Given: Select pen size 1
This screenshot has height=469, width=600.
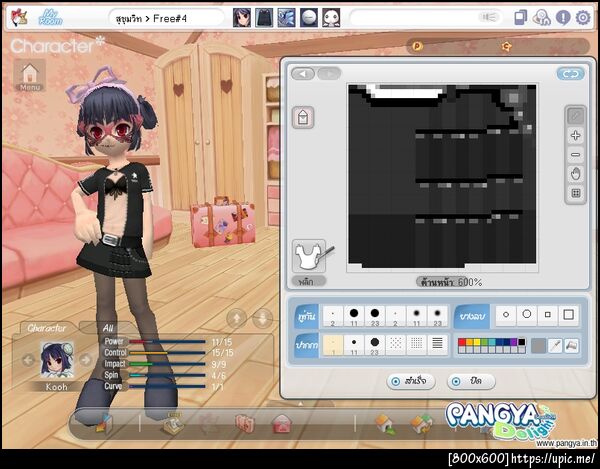Looking at the screenshot, I should (x=333, y=345).
